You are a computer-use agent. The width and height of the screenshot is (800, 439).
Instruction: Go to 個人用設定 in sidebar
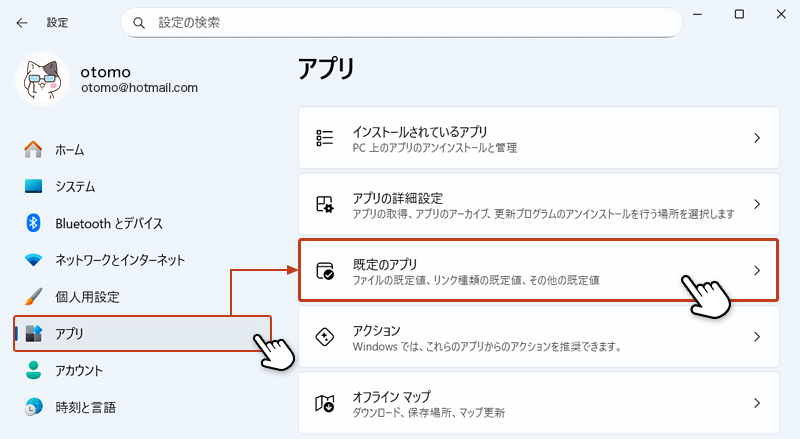[142, 297]
